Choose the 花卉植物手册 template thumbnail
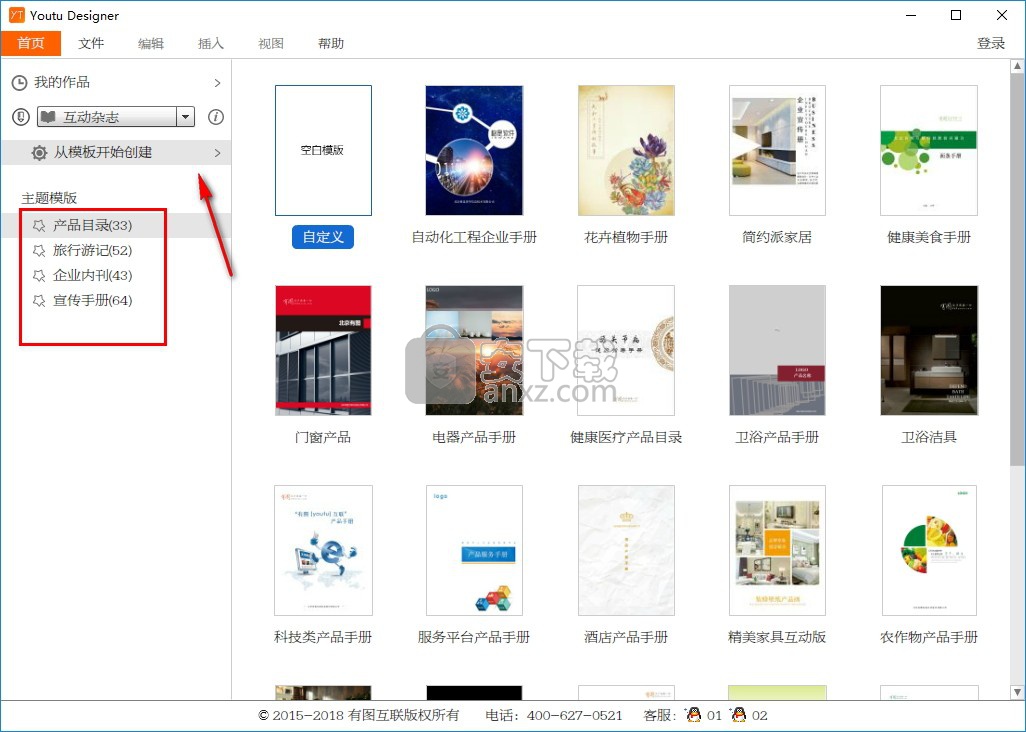The width and height of the screenshot is (1026, 732). tap(626, 150)
